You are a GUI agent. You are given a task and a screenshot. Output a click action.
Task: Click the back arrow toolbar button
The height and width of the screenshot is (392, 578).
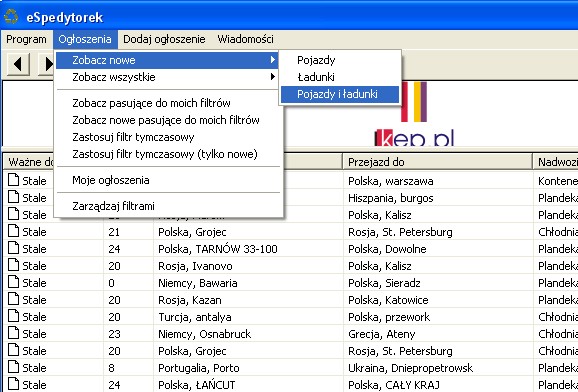coord(18,64)
